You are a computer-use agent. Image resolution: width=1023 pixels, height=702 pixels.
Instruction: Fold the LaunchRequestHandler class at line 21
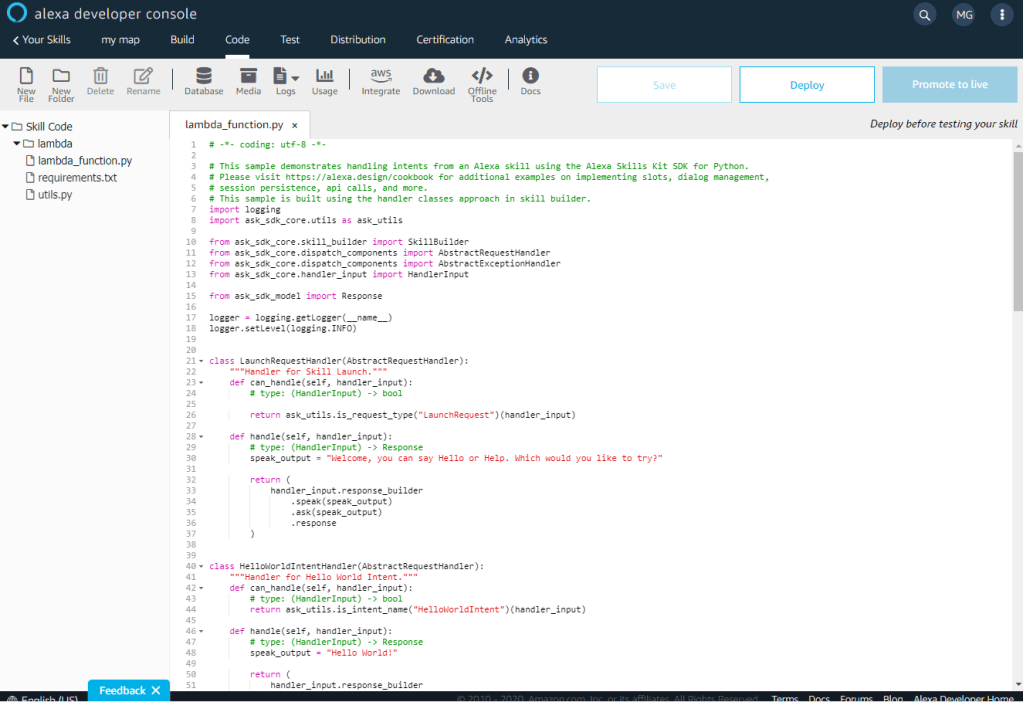(201, 361)
